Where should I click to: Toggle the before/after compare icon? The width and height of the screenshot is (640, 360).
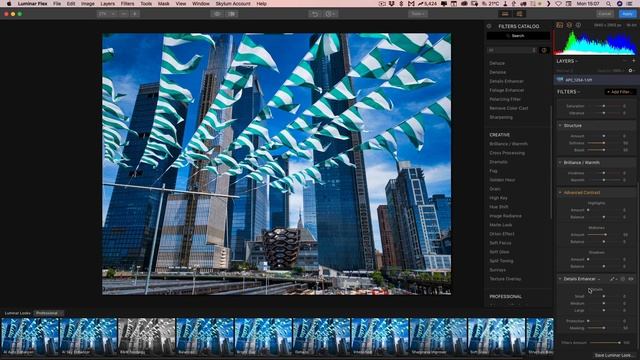click(232, 14)
